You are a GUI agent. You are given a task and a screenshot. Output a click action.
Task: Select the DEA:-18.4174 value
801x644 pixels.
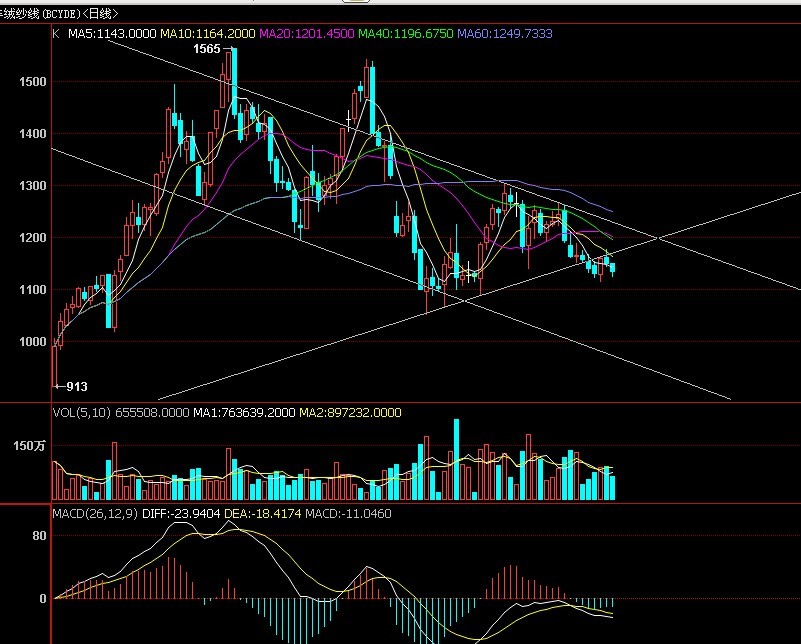(263, 514)
